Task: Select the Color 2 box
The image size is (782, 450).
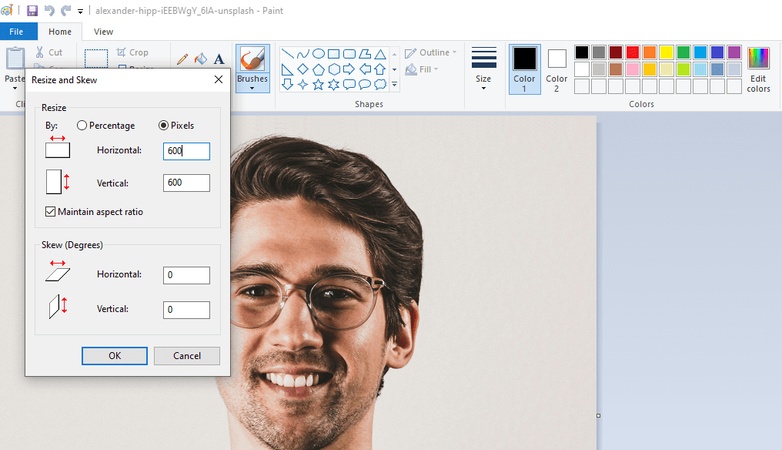Action: 557,69
